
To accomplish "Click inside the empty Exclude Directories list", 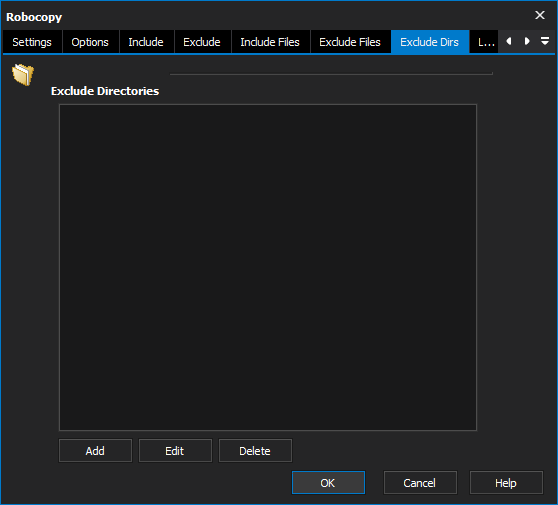I will (268, 267).
